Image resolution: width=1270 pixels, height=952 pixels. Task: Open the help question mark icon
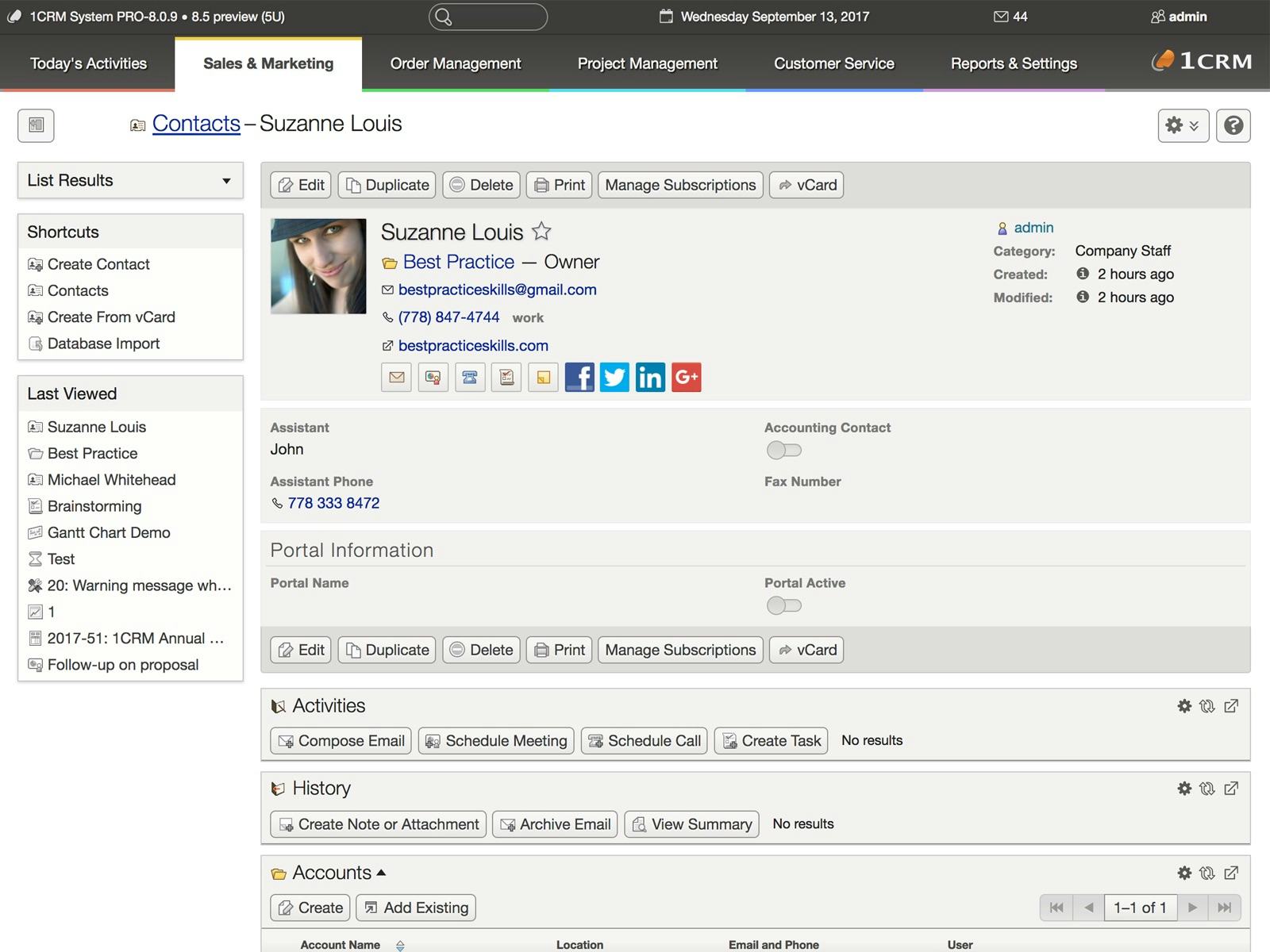coord(1233,125)
